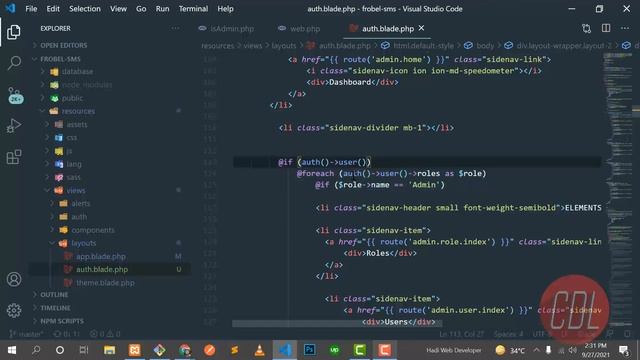Click the editor horizontal scrollbar

point(337,324)
